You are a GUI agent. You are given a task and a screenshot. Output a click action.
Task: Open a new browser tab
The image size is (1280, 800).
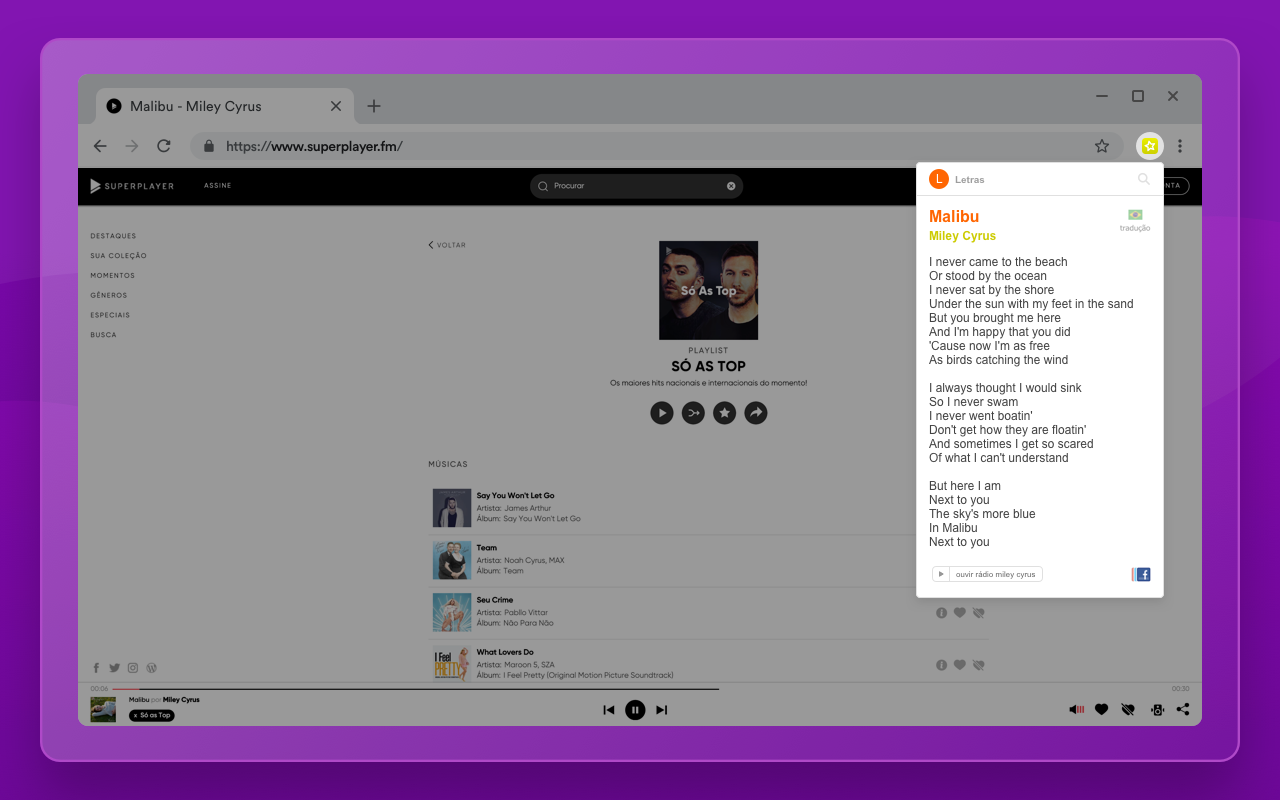(x=374, y=106)
